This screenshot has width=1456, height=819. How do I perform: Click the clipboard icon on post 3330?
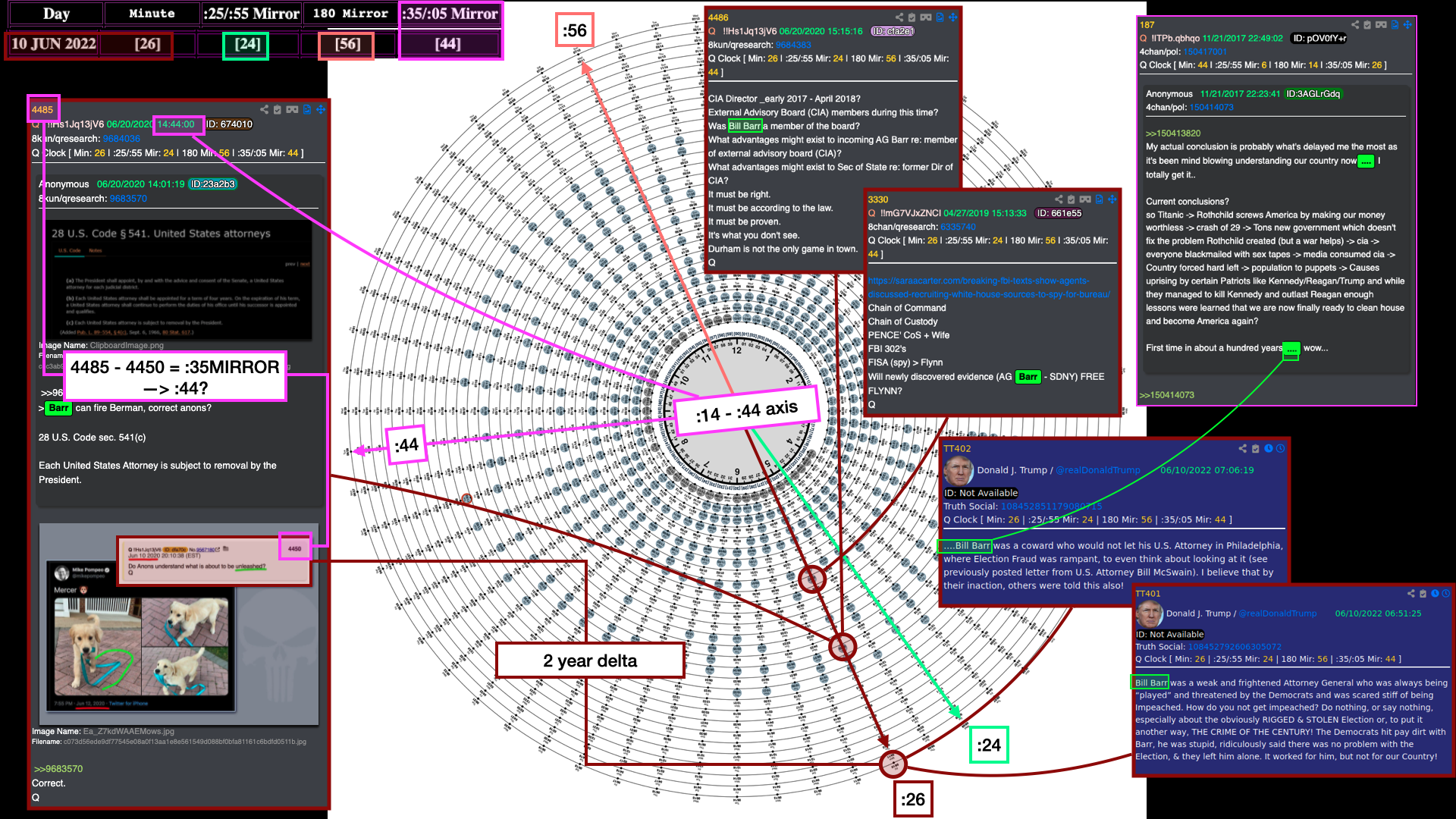coord(1072,199)
